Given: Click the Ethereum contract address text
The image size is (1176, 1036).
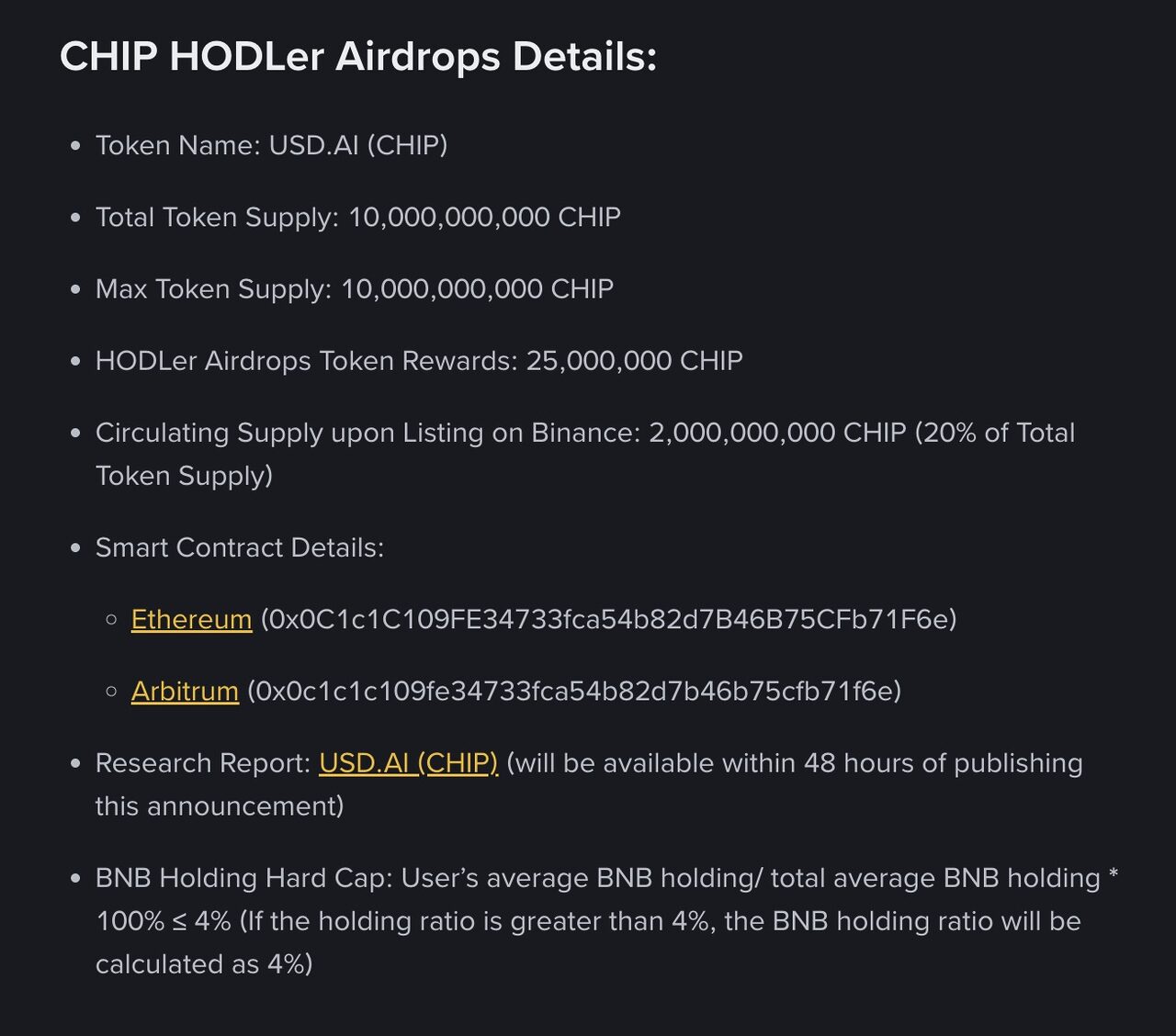Looking at the screenshot, I should pyautogui.click(x=608, y=619).
